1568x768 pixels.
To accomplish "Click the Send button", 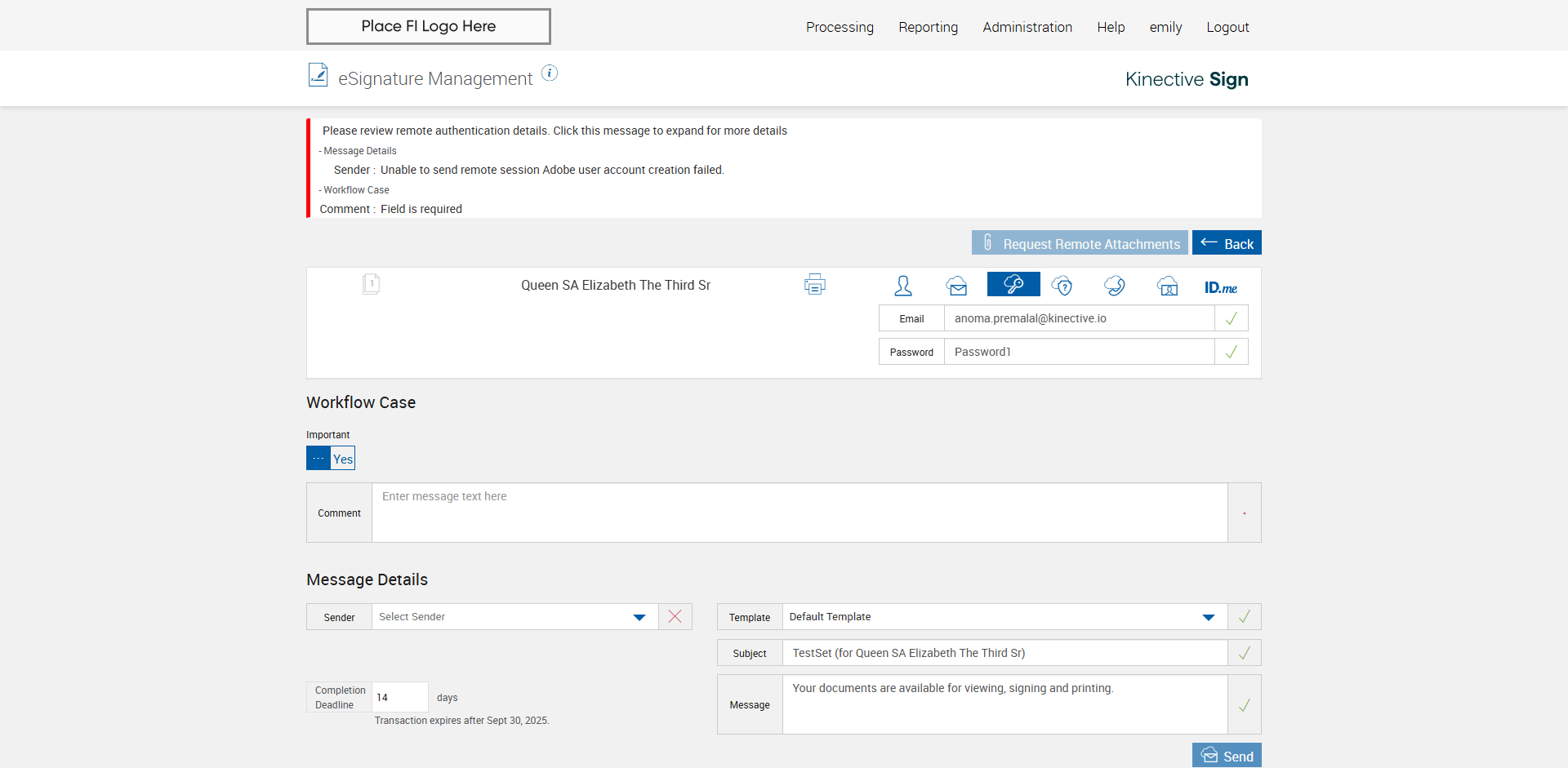I will pos(1227,756).
